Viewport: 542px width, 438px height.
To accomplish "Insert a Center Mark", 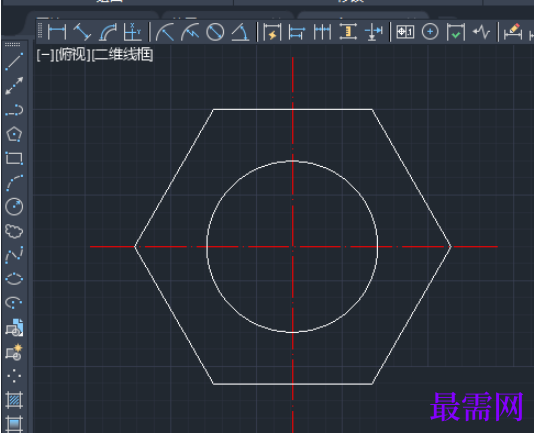I will (430, 32).
